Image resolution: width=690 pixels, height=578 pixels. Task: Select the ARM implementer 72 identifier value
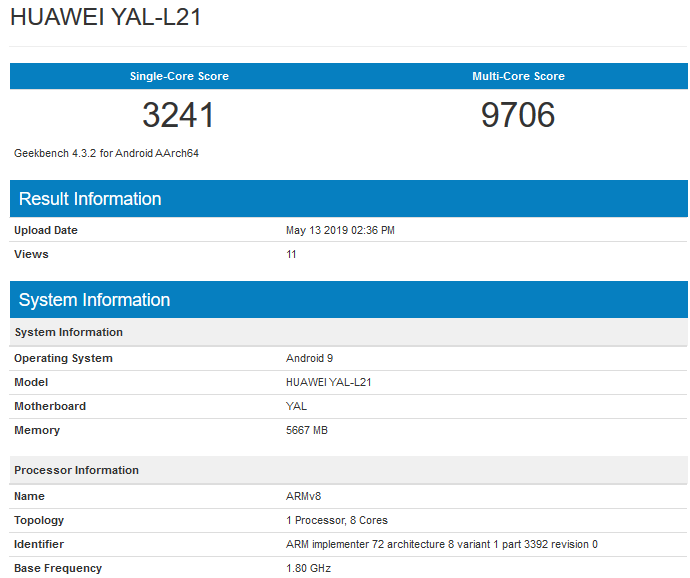[442, 544]
